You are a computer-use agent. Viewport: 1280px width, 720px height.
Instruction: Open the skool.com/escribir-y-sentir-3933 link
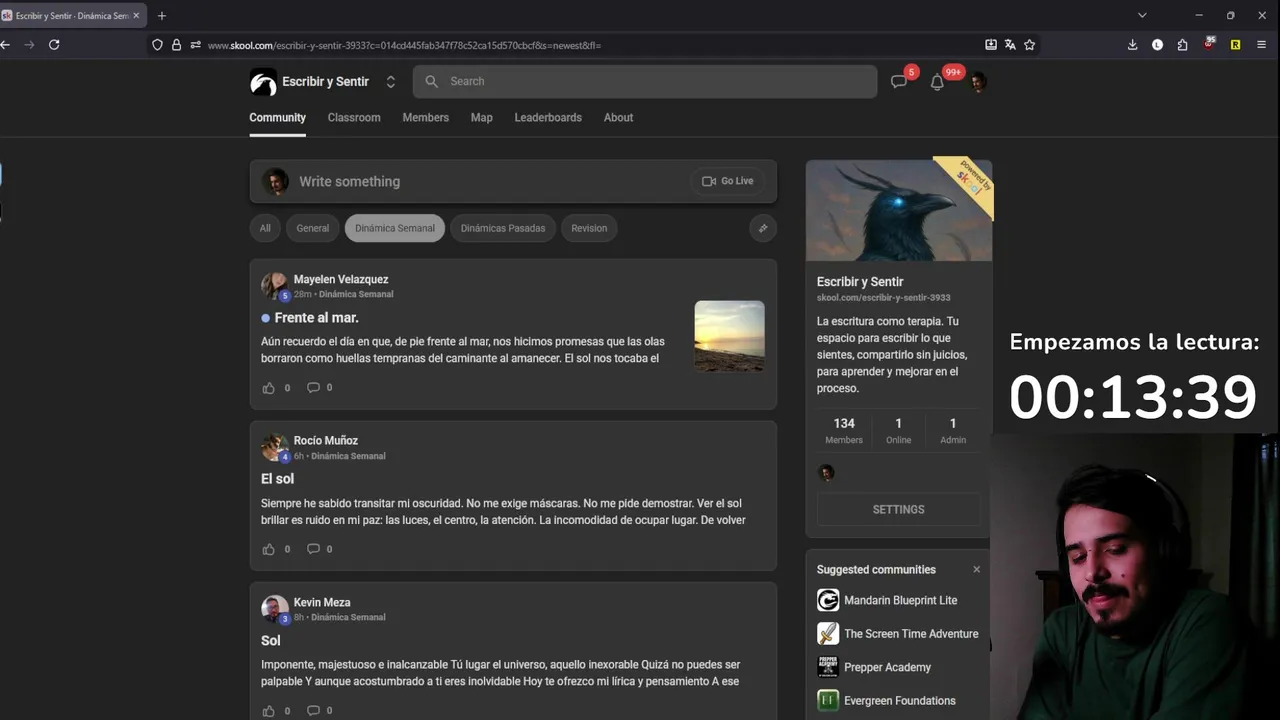pyautogui.click(x=883, y=298)
